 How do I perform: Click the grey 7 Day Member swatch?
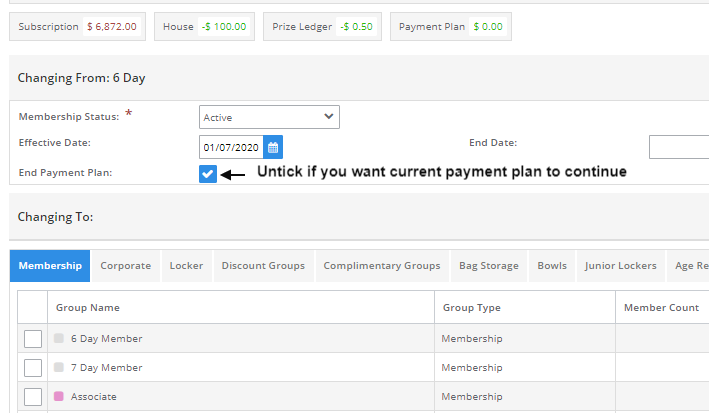[59, 367]
